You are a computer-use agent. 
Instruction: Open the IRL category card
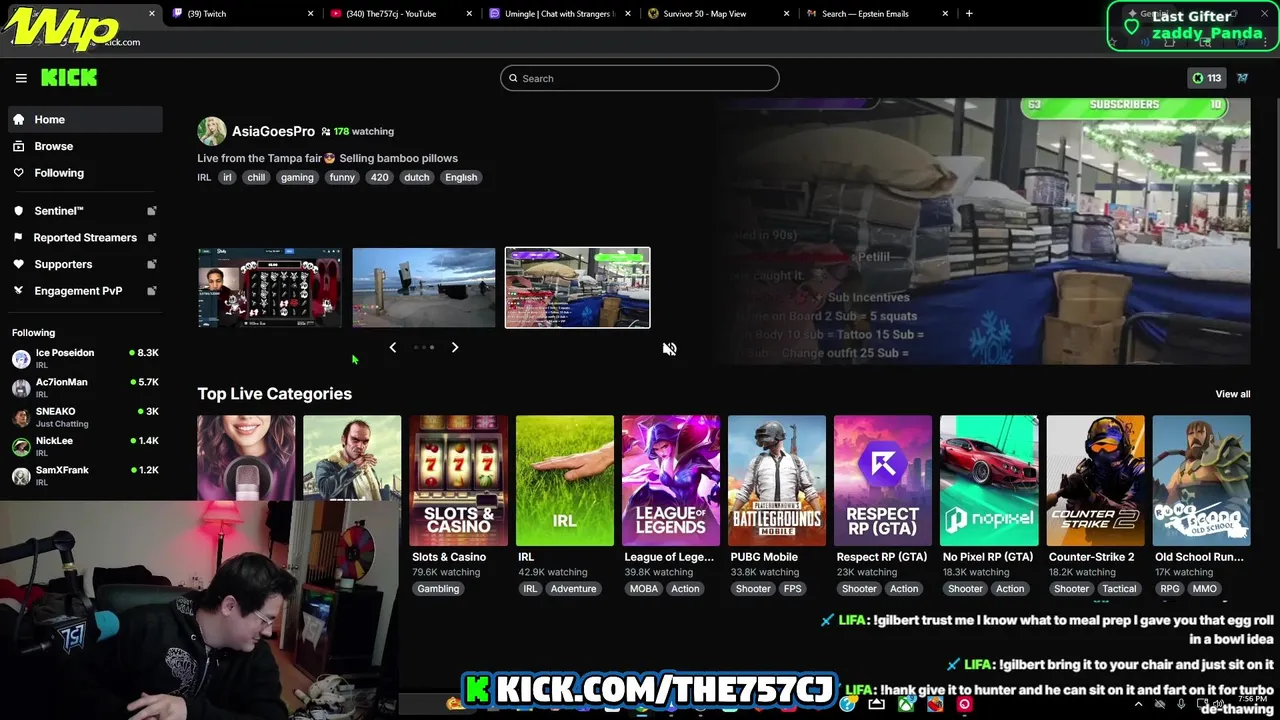tap(565, 481)
